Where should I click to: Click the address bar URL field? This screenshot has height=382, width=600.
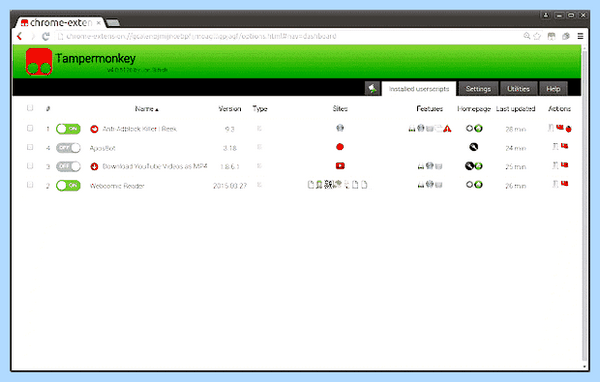(x=287, y=36)
